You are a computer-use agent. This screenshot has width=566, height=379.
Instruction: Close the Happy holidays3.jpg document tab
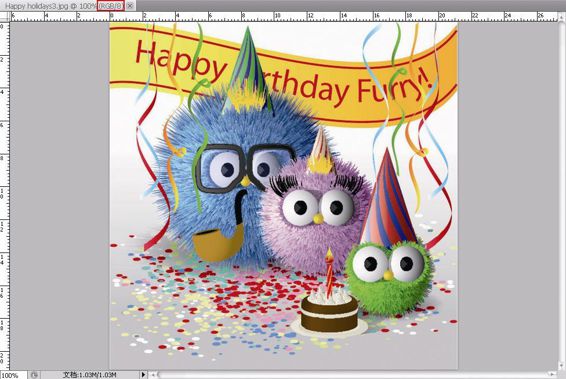(130, 6)
